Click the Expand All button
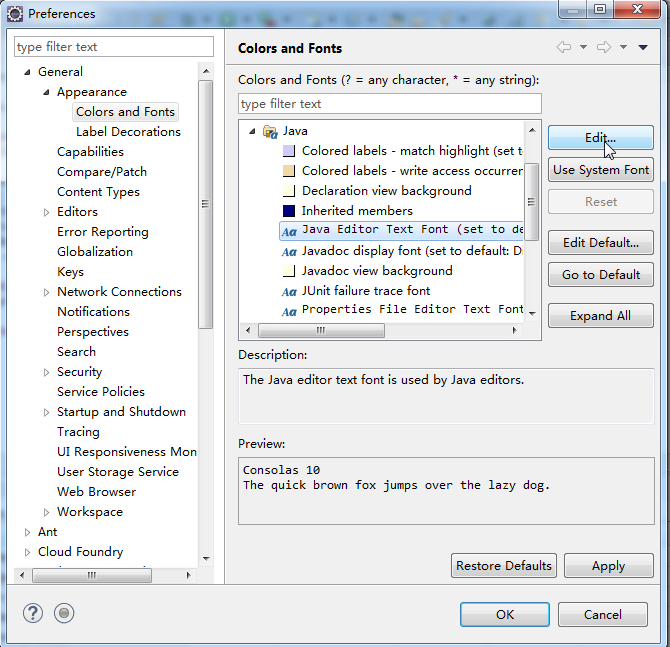 pos(601,316)
